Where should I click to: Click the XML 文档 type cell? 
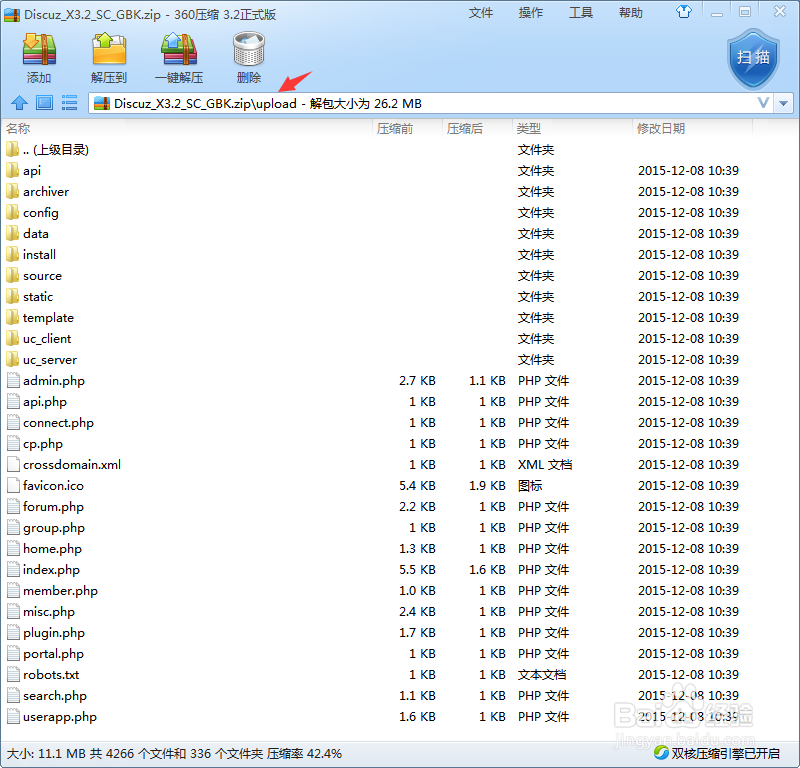[x=545, y=464]
